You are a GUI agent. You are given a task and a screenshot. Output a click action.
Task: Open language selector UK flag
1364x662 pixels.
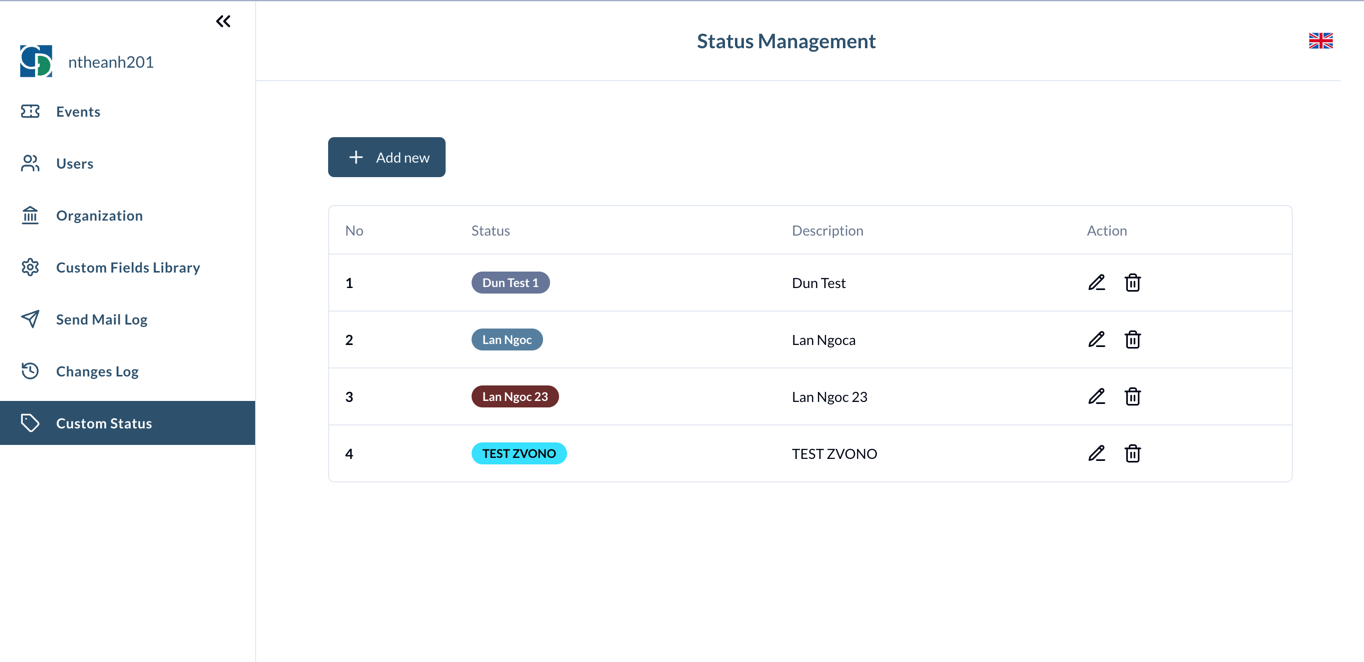click(1320, 41)
